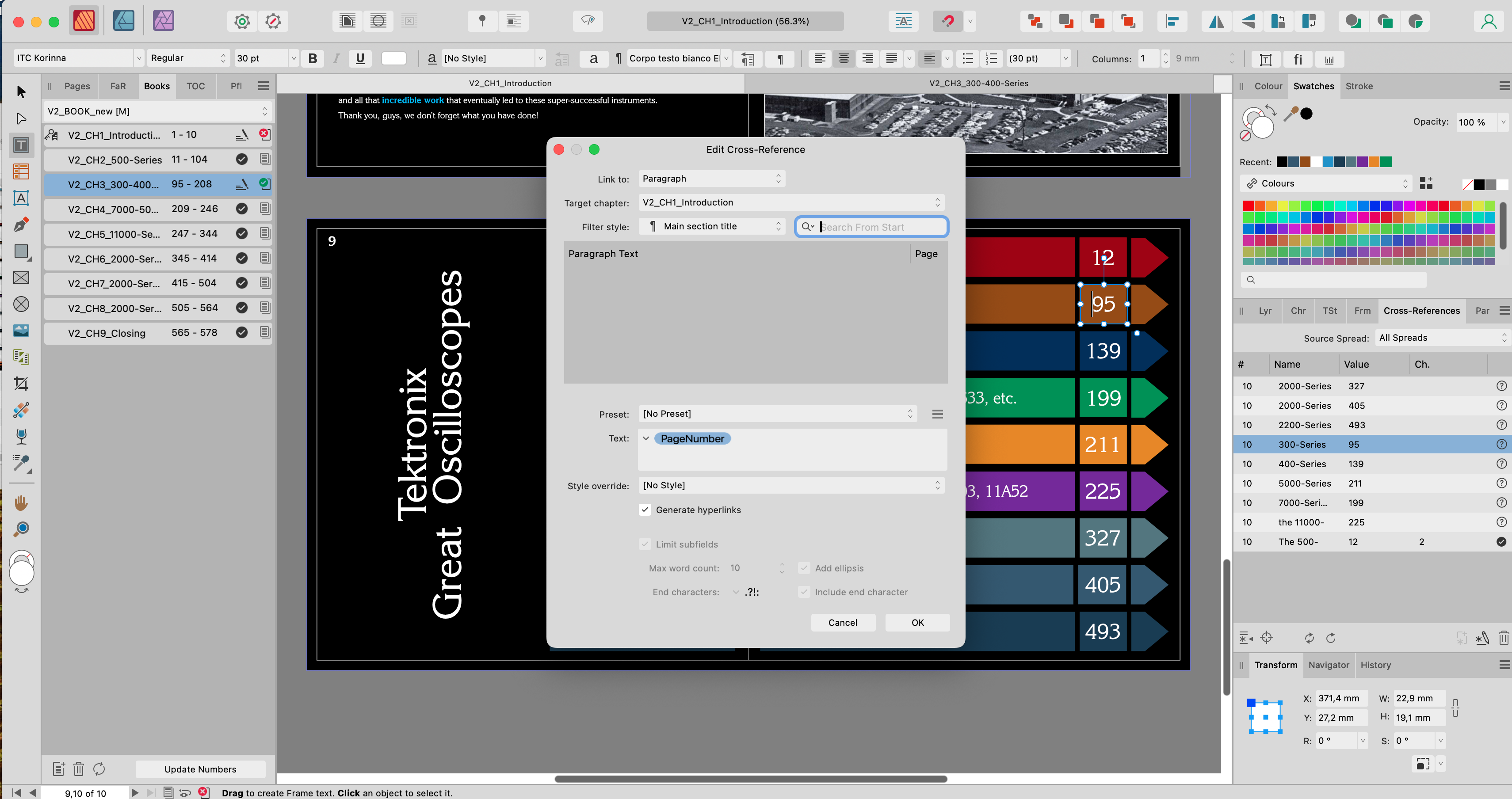Toggle Generate hyperlinks checkbox
1512x799 pixels.
(645, 510)
